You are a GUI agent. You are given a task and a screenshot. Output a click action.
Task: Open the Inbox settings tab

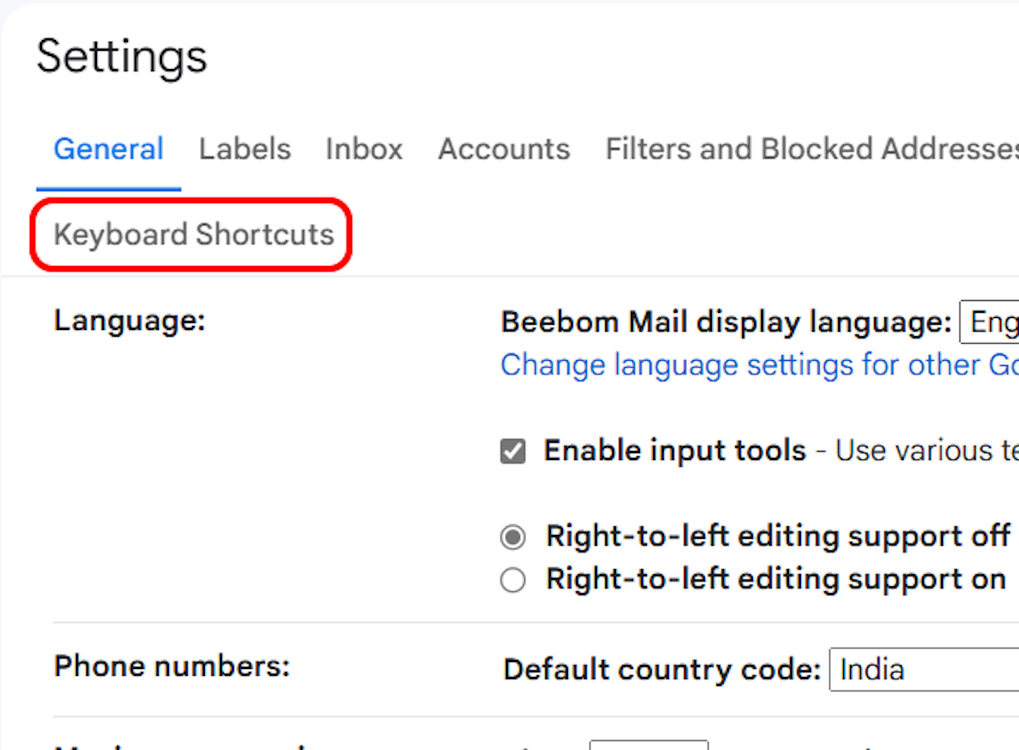(363, 148)
